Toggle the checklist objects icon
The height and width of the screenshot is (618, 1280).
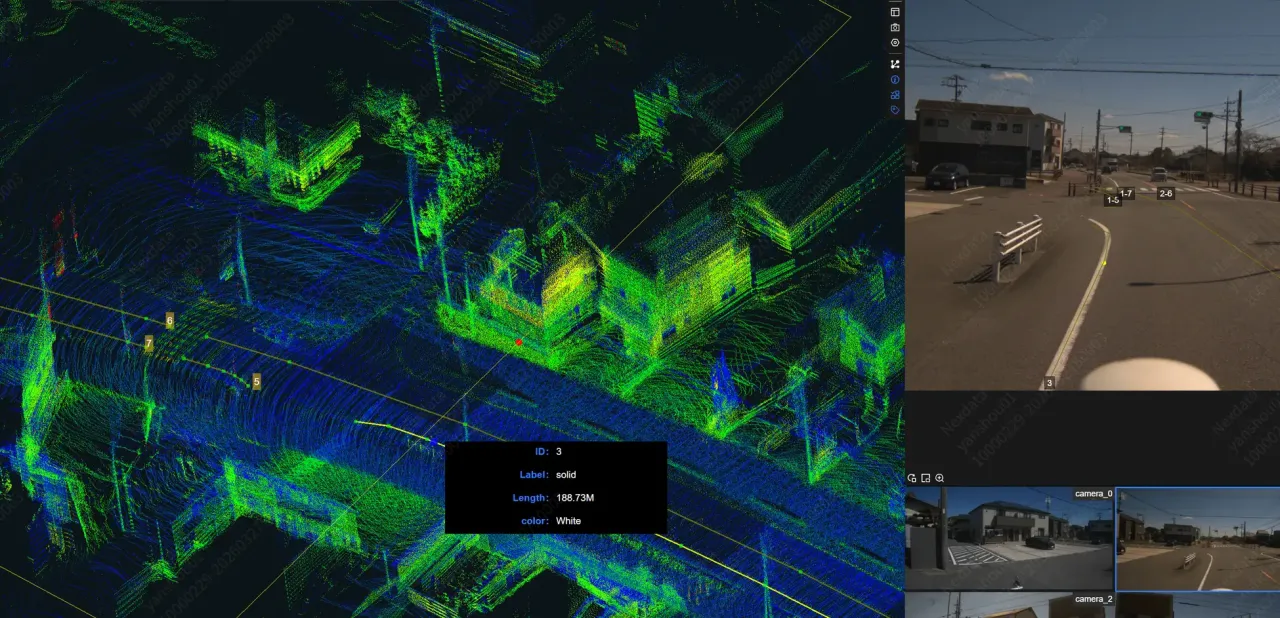tap(895, 95)
